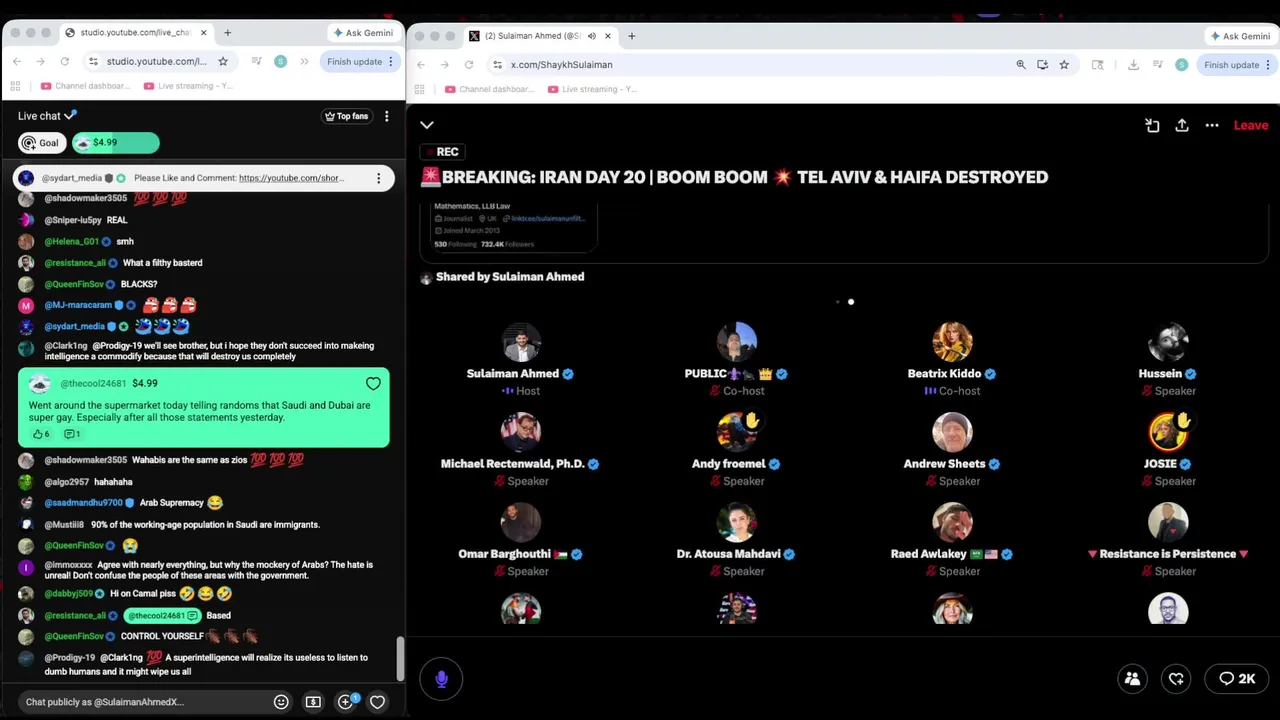1280x720 pixels.
Task: Click the Goal button in live chat
Action: [x=41, y=143]
